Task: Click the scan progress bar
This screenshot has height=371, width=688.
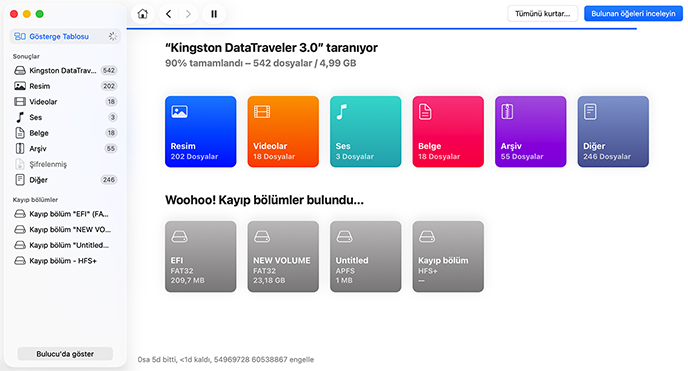Action: [x=382, y=29]
